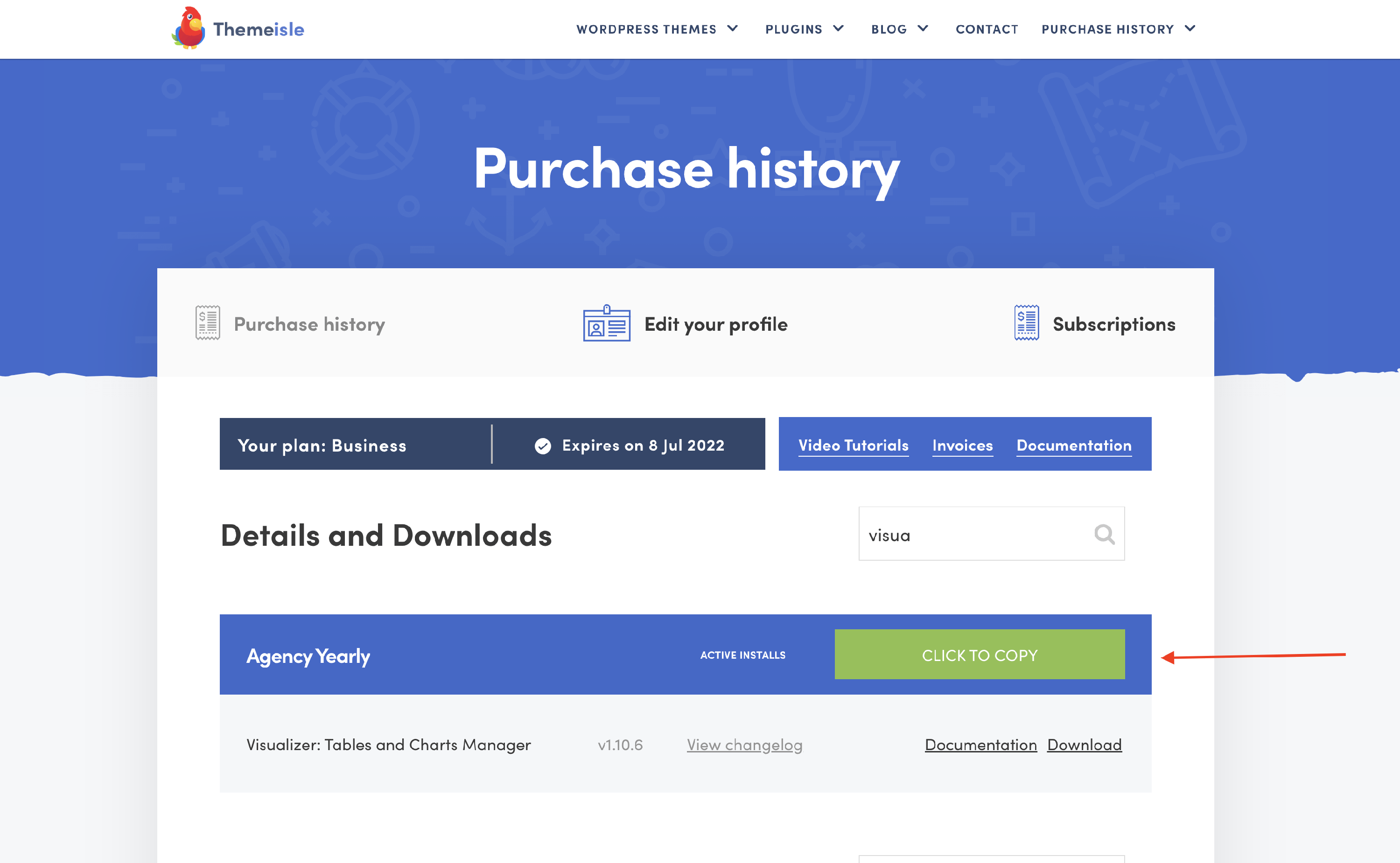Screen dimensions: 1400x863
Task: Open the Invoices link
Action: tap(962, 445)
